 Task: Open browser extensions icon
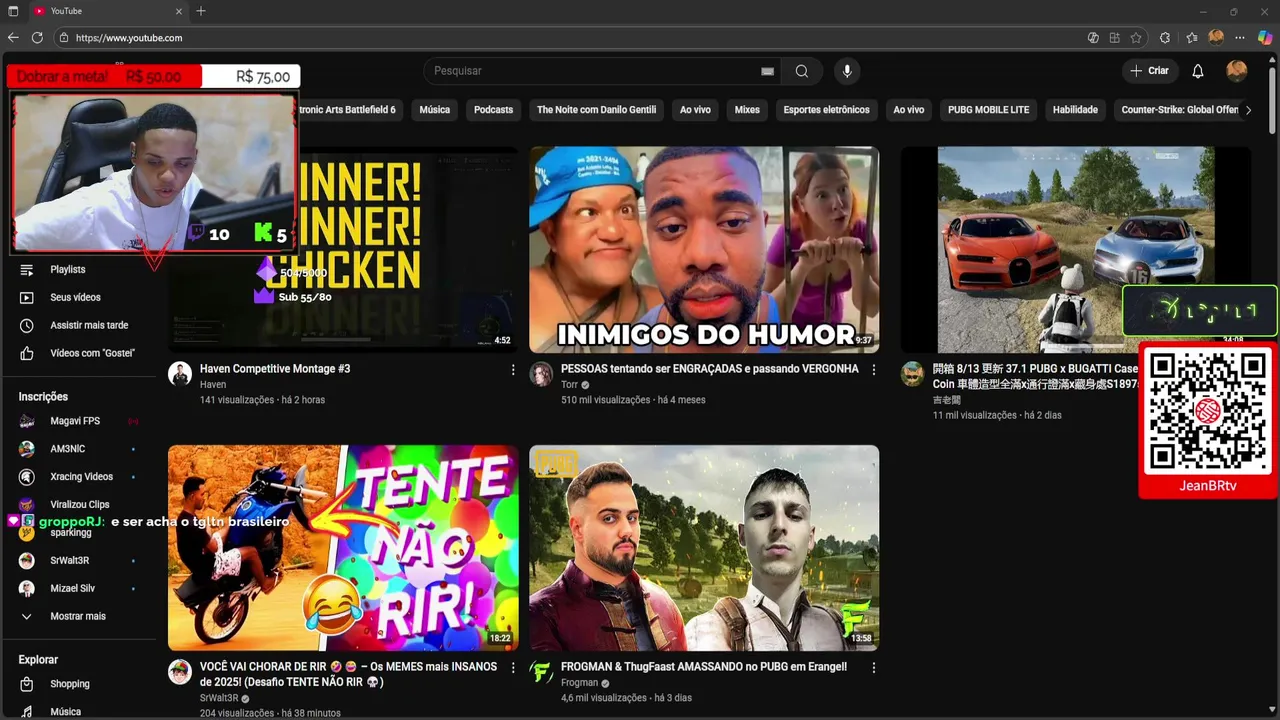click(x=1165, y=38)
